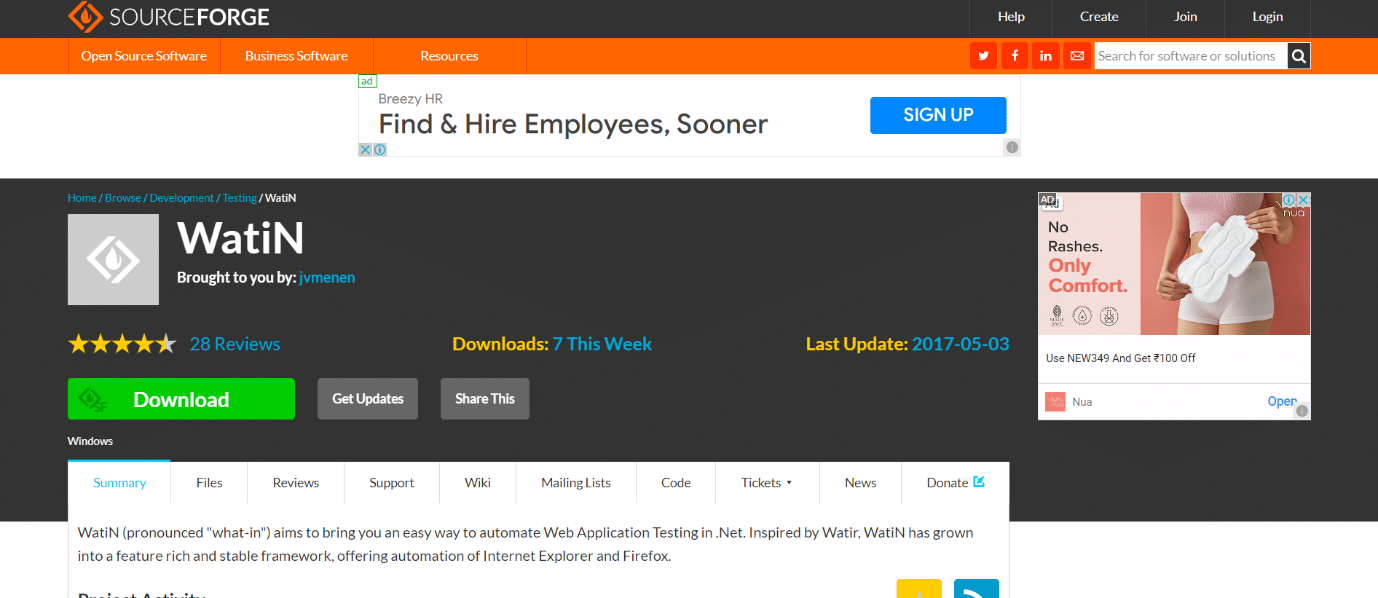
Task: Close the Nua sidebar ad X icon
Action: tap(1303, 200)
